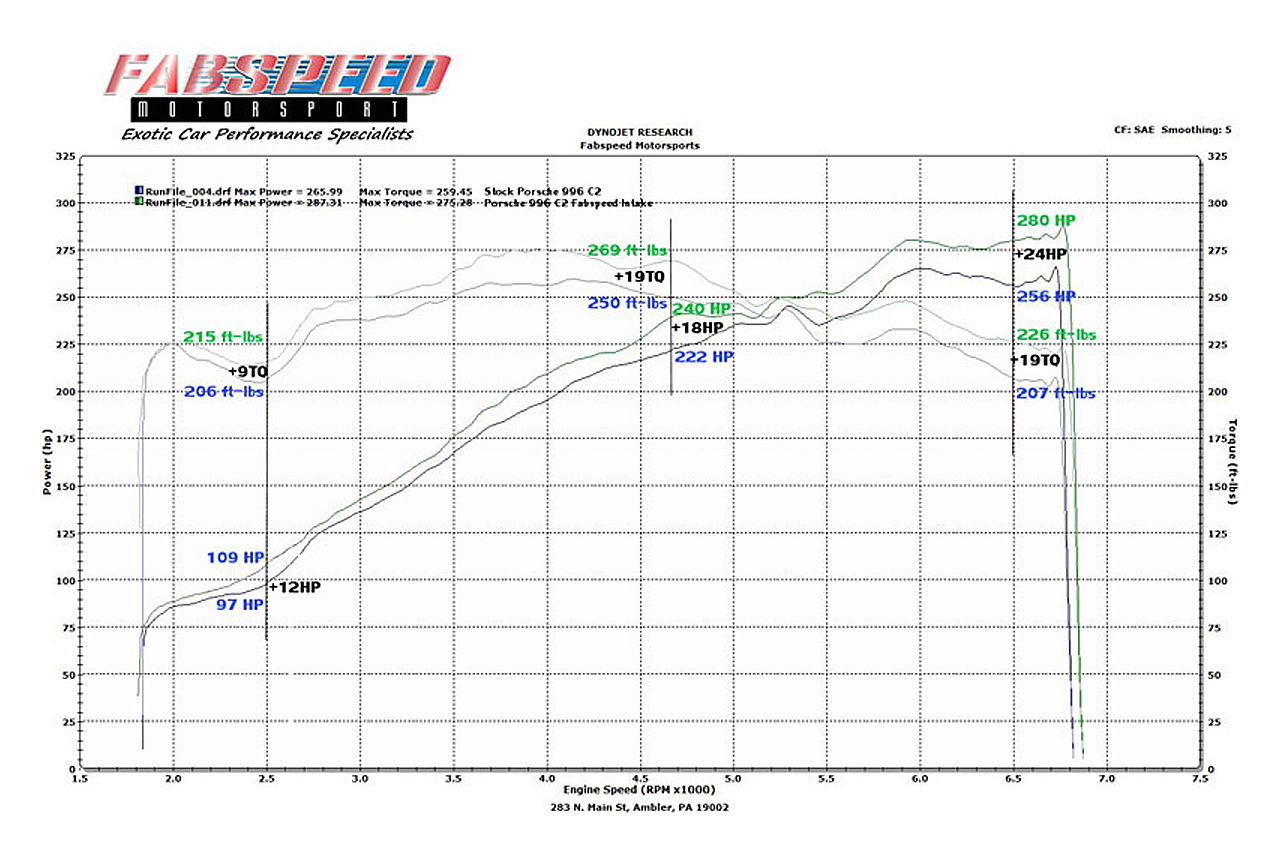Viewport: 1280px width, 857px height.
Task: Click the green 280 HP label
Action: 1046,220
